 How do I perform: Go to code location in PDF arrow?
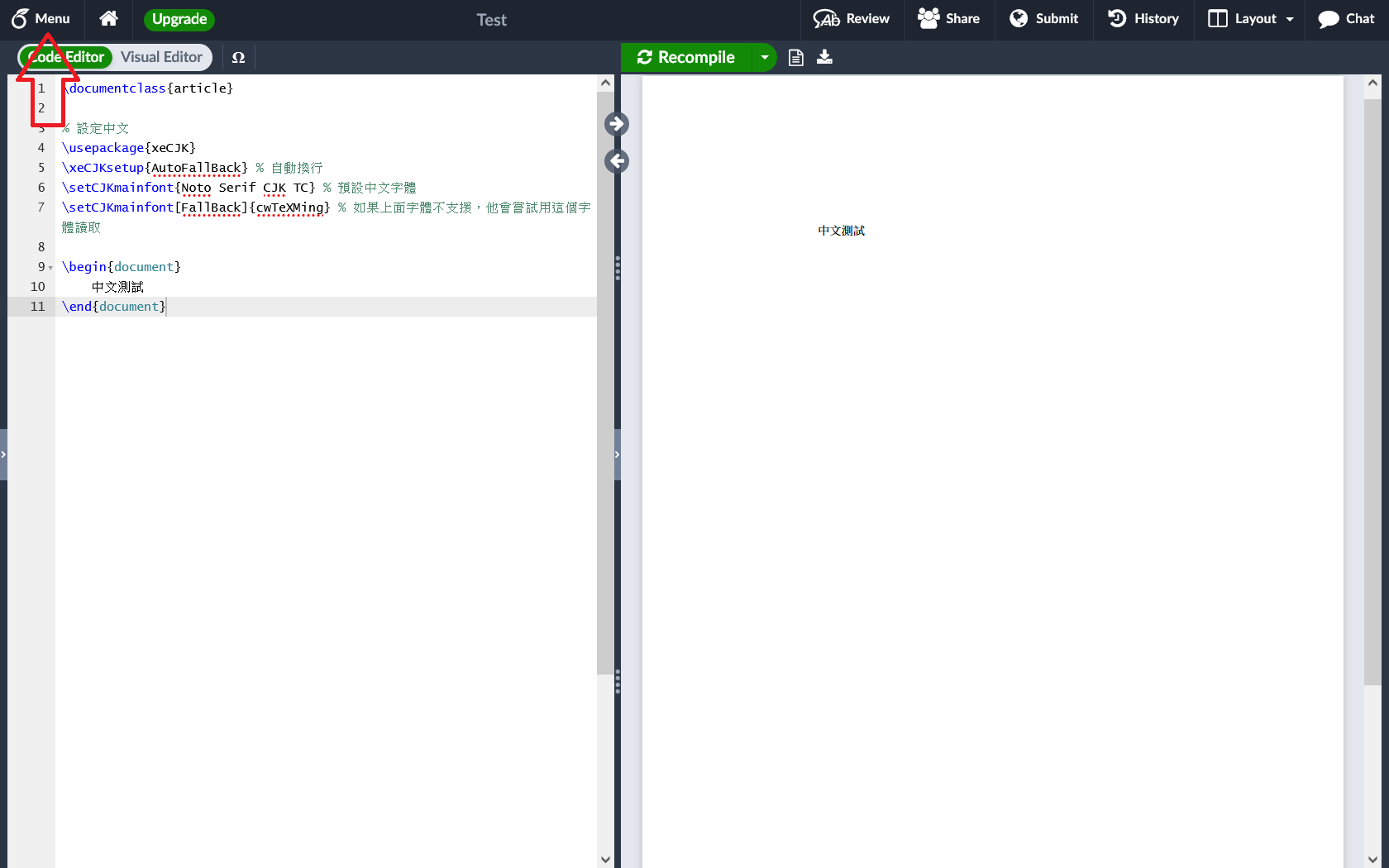point(617,124)
